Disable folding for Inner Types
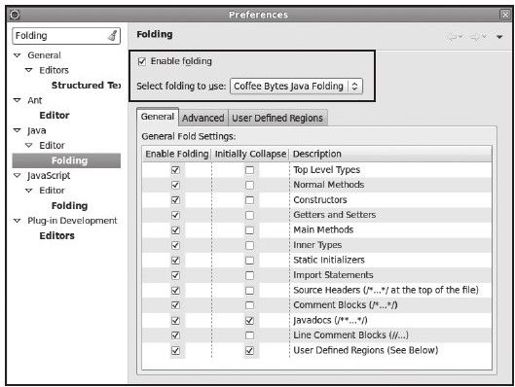Screen dimensions: 515x387 (x=175, y=245)
